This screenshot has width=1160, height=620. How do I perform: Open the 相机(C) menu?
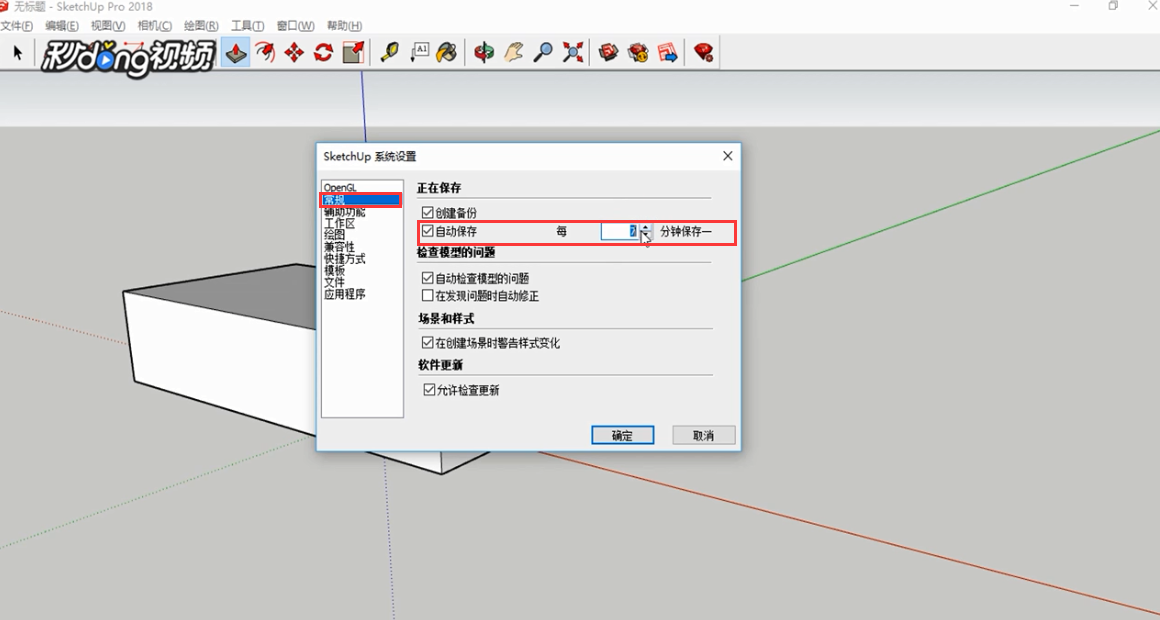(155, 26)
